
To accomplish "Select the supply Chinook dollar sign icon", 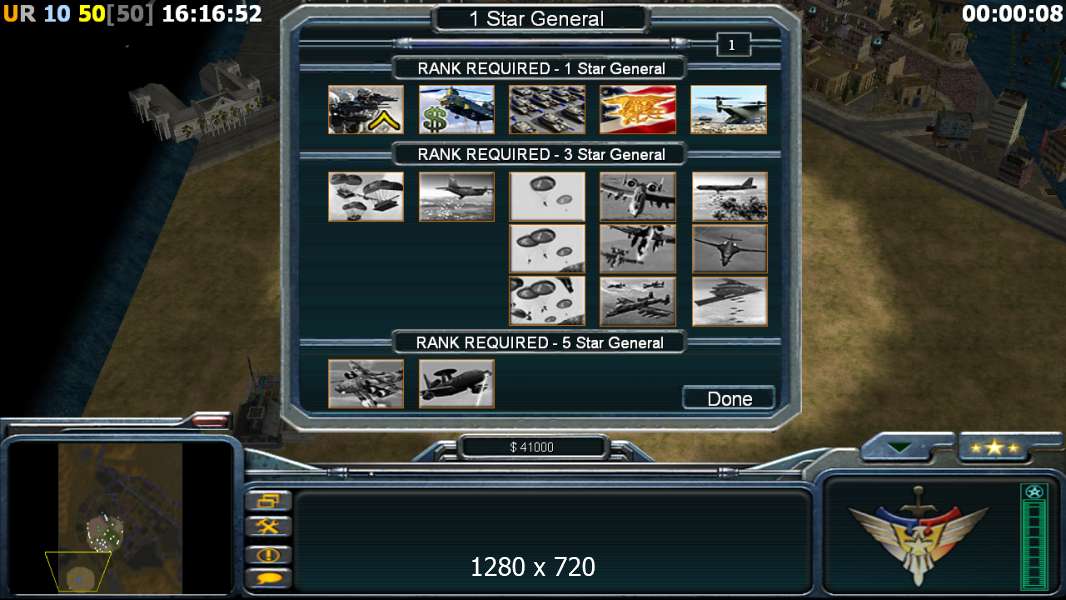I will (456, 109).
